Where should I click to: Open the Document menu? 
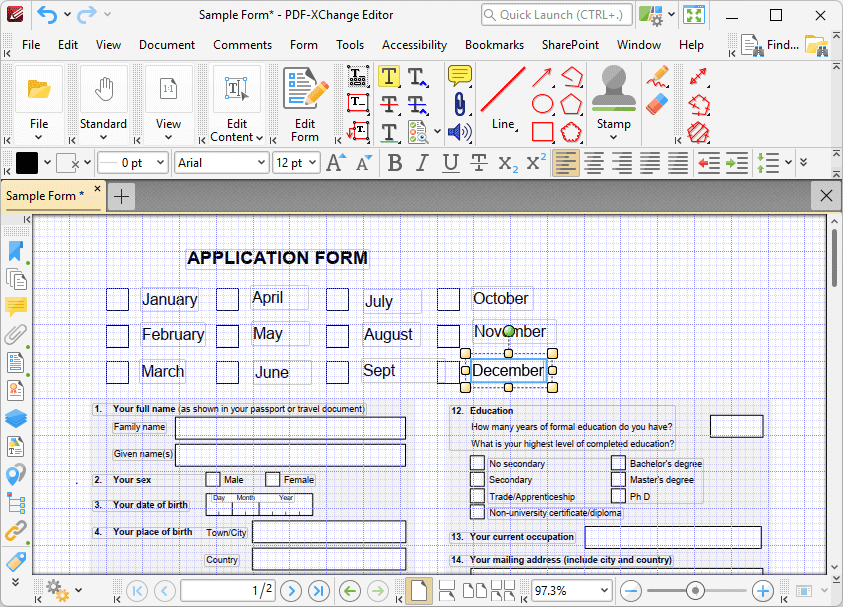tap(167, 45)
